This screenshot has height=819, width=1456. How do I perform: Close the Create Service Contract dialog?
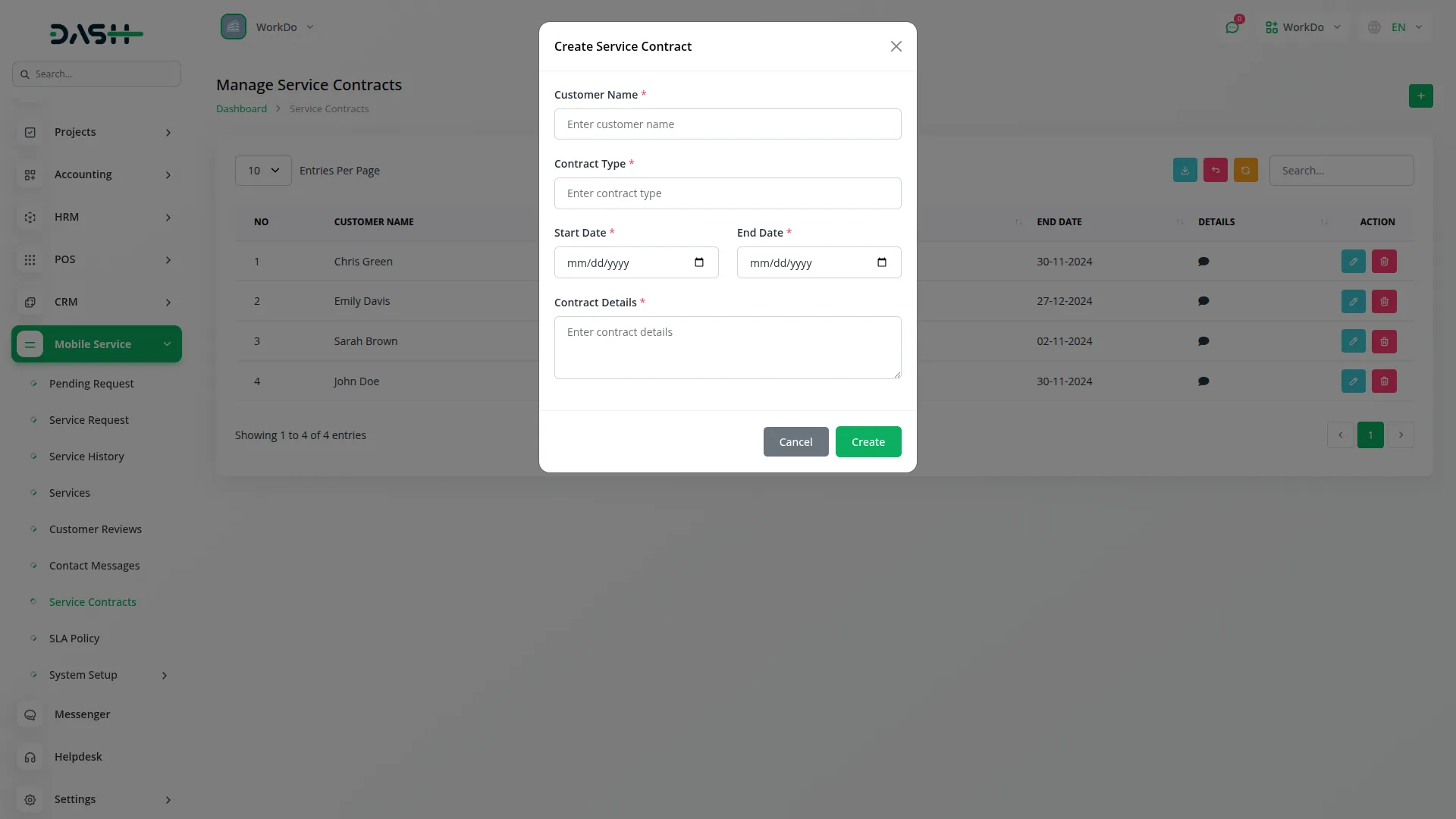tap(896, 47)
